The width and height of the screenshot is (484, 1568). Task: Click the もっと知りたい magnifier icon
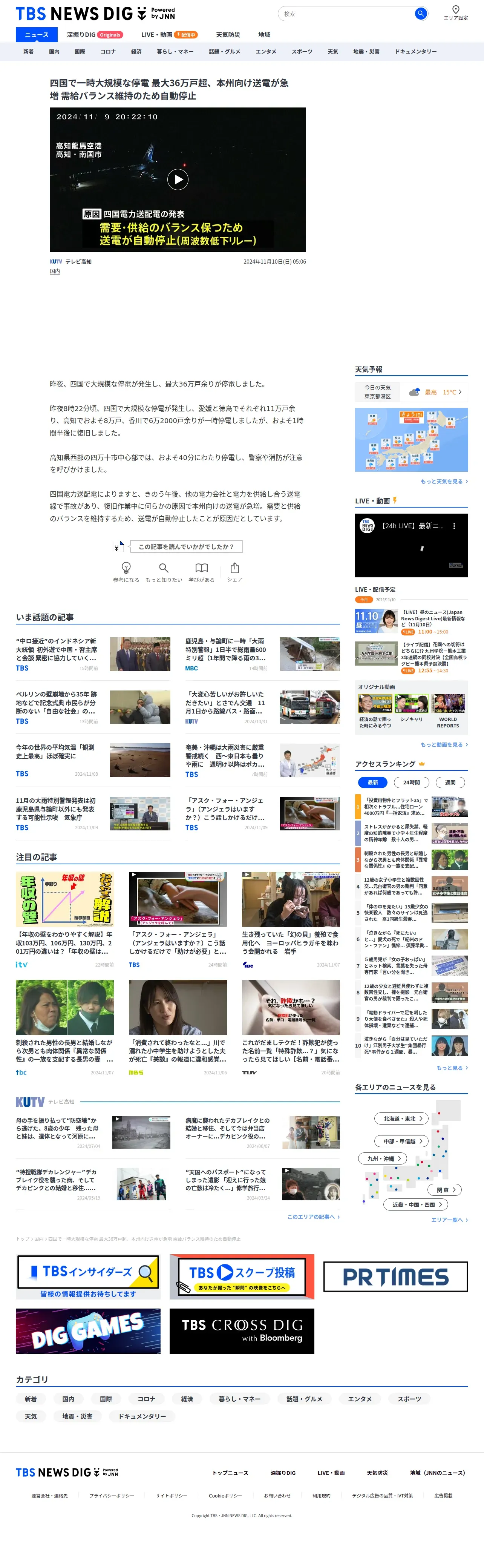coord(163,567)
